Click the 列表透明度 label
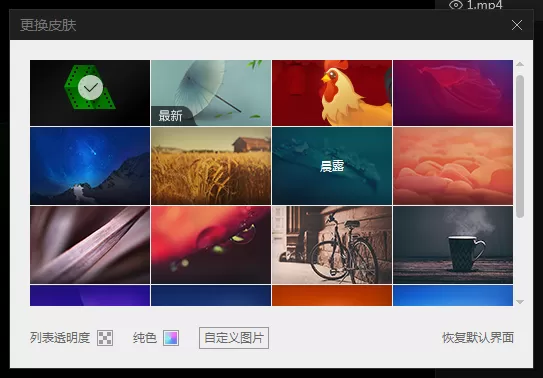This screenshot has height=378, width=543. pos(60,338)
